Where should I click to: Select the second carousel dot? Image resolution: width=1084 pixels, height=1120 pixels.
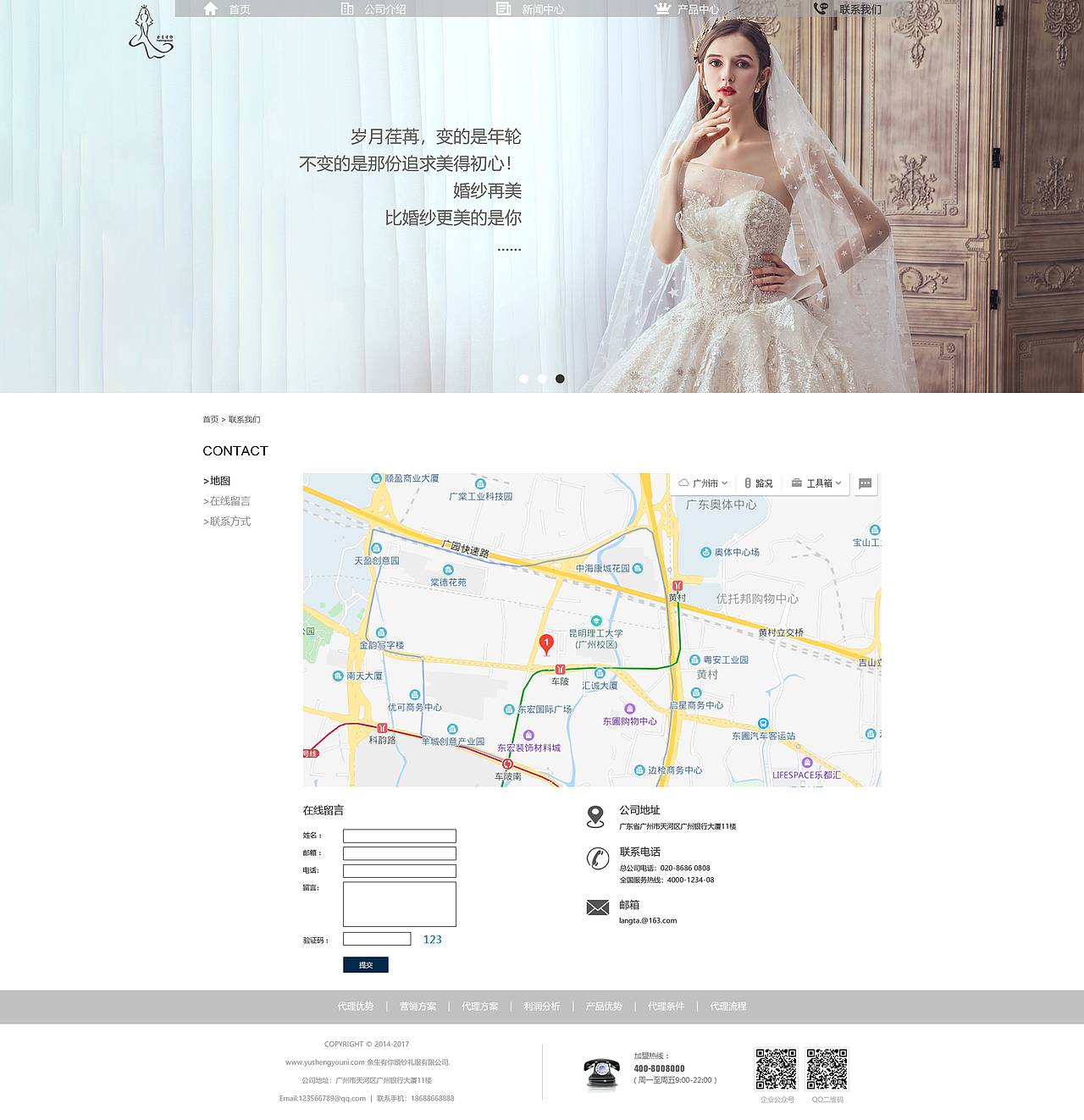coord(542,378)
